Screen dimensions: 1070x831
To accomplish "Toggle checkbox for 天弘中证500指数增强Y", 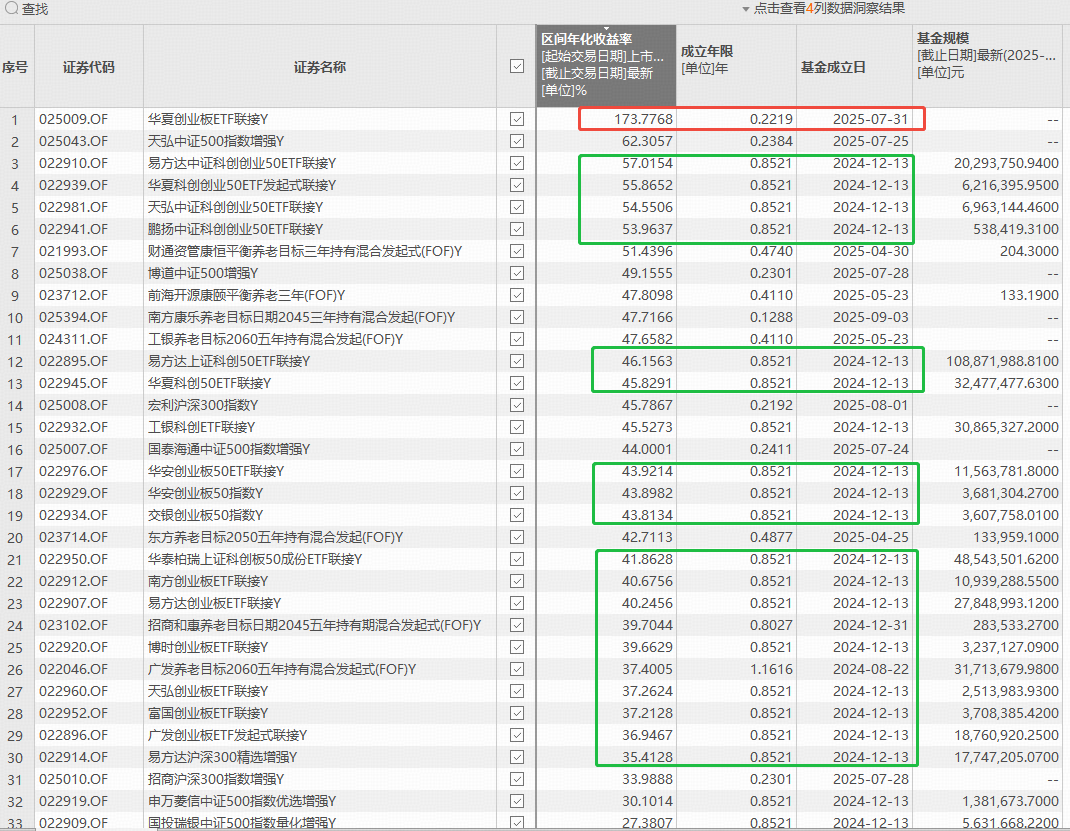I will coord(516,141).
